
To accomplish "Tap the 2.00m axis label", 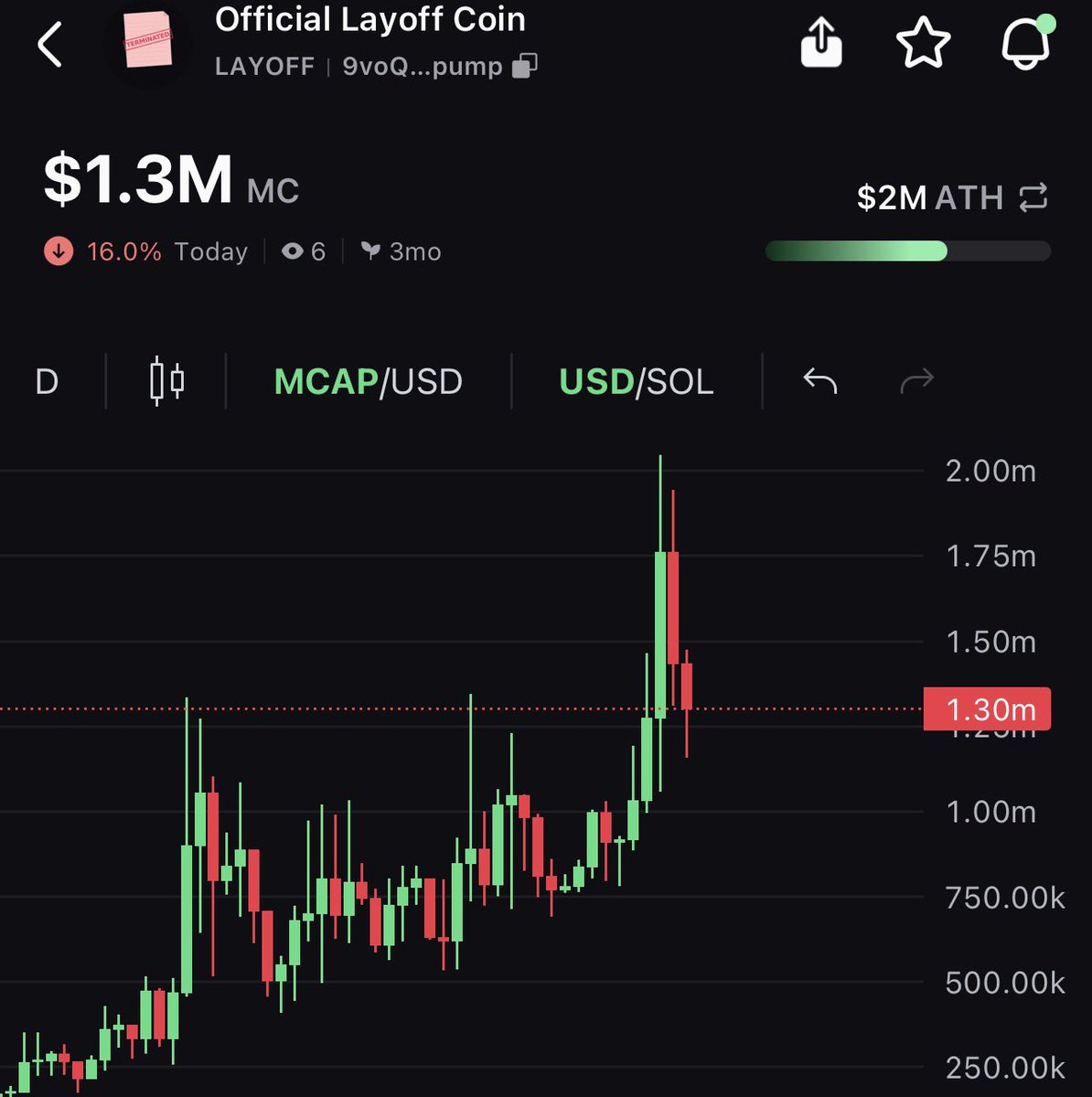I will pyautogui.click(x=991, y=471).
